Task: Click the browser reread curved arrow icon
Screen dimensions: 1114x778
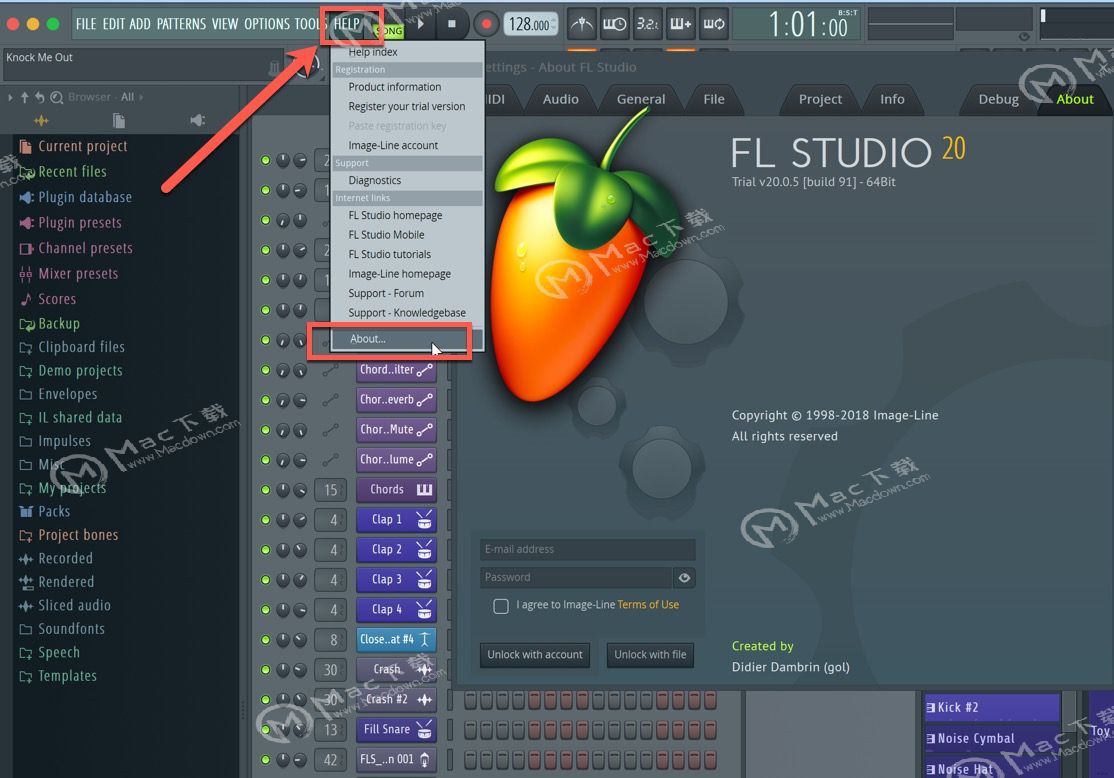Action: (x=40, y=97)
